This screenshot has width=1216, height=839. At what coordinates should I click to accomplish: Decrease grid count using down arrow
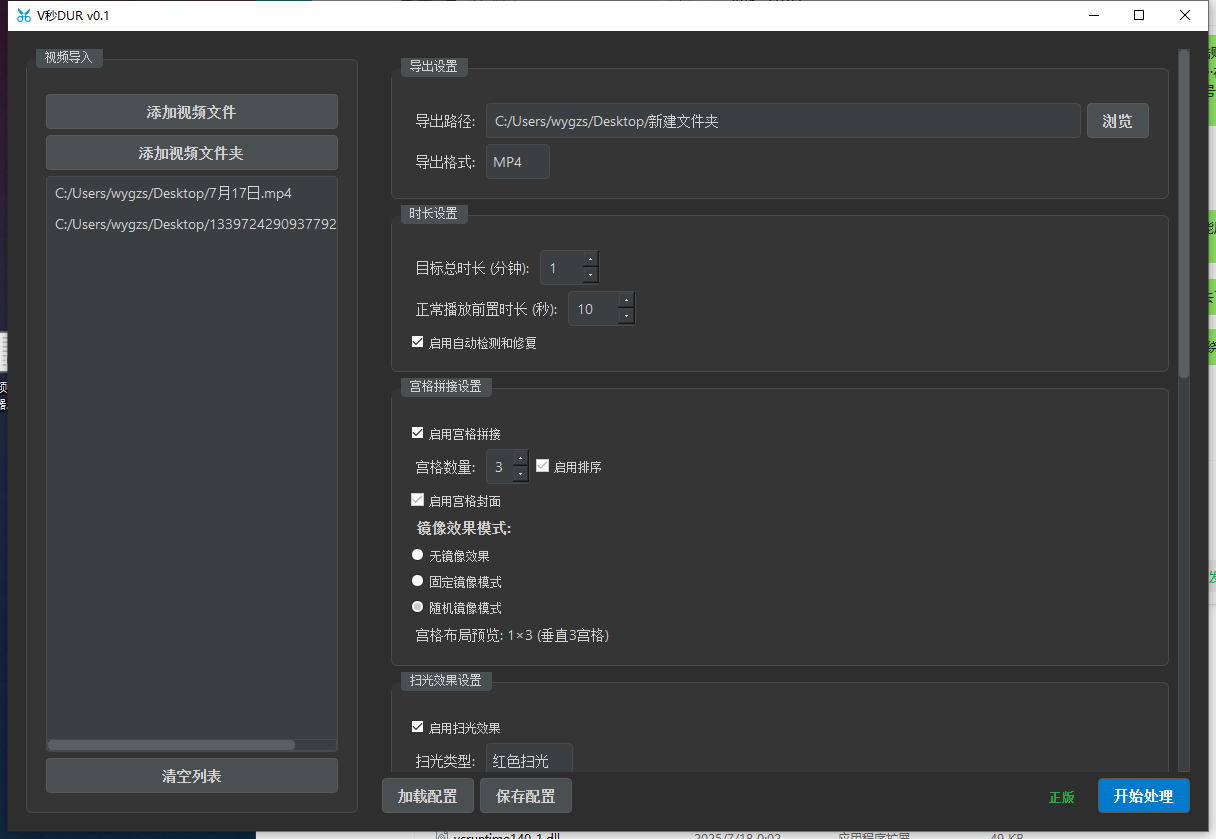coord(520,474)
